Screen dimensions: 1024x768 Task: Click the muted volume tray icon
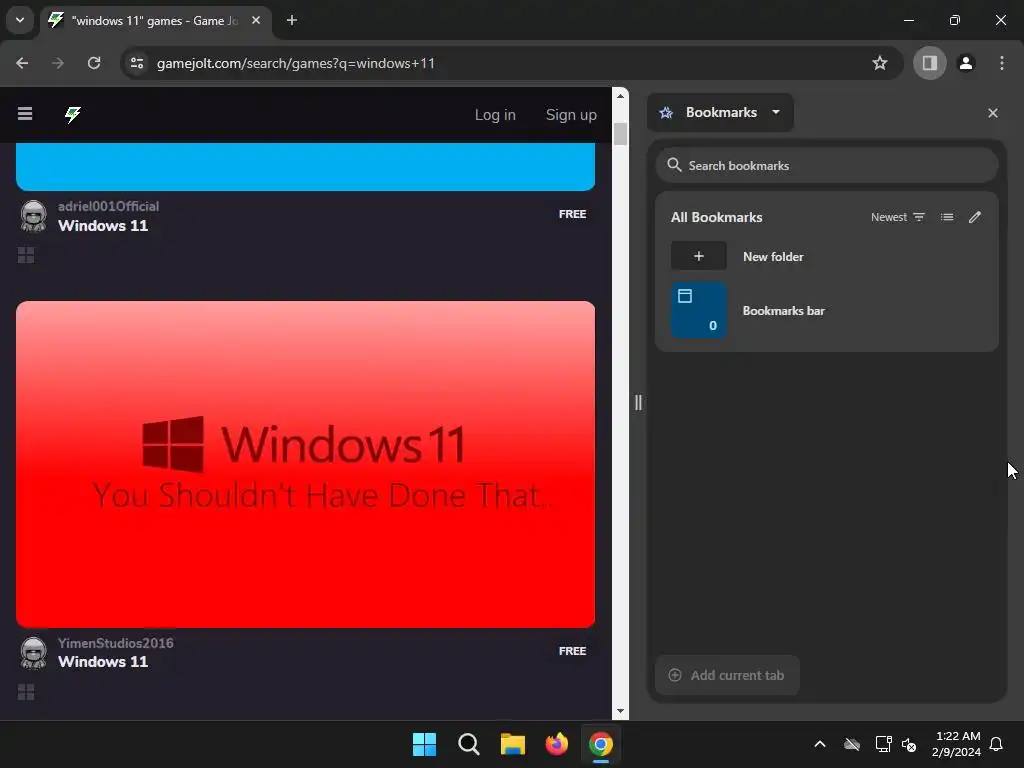pyautogui.click(x=909, y=744)
